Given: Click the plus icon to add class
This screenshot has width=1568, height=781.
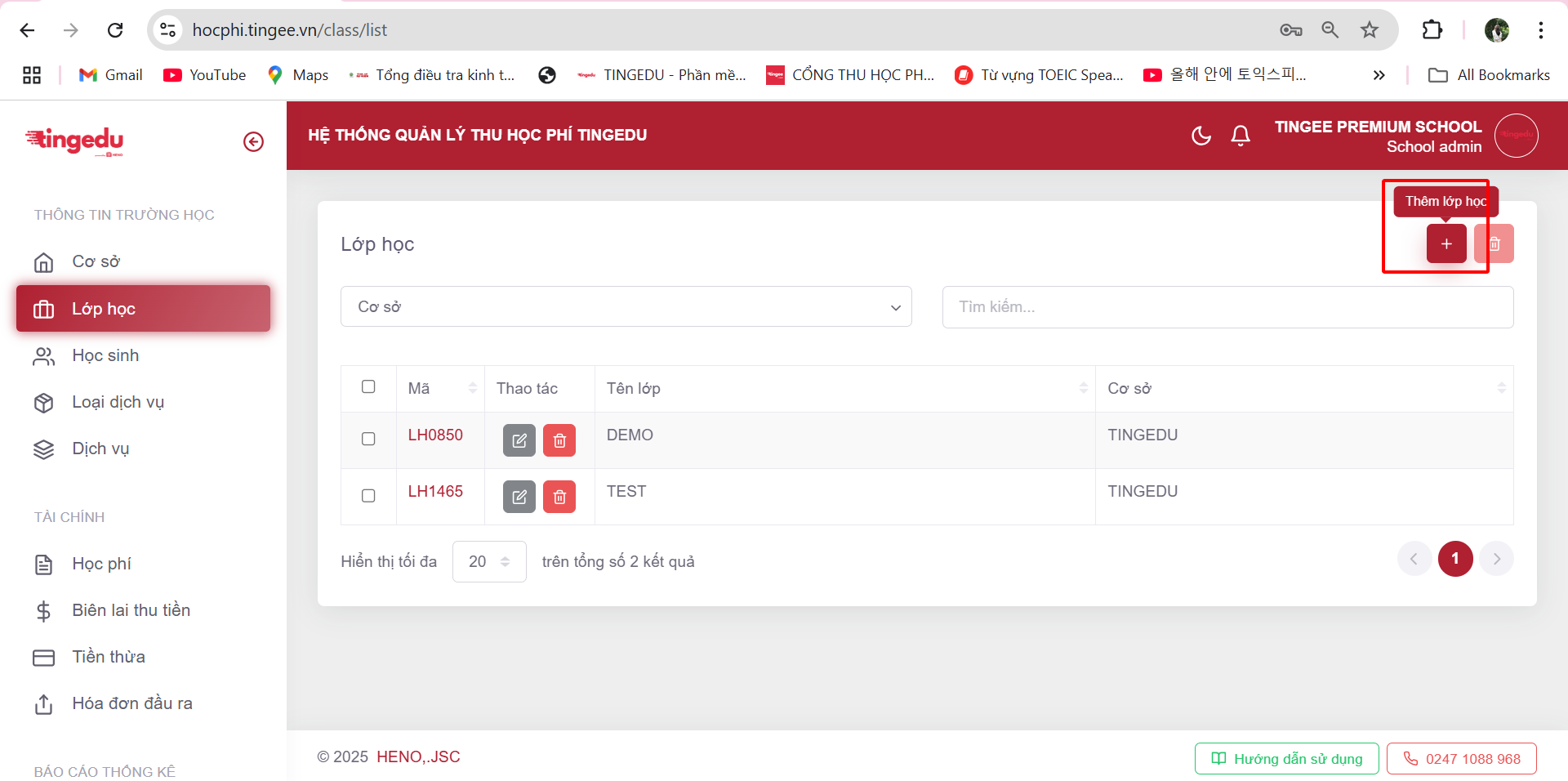Looking at the screenshot, I should [x=1445, y=244].
